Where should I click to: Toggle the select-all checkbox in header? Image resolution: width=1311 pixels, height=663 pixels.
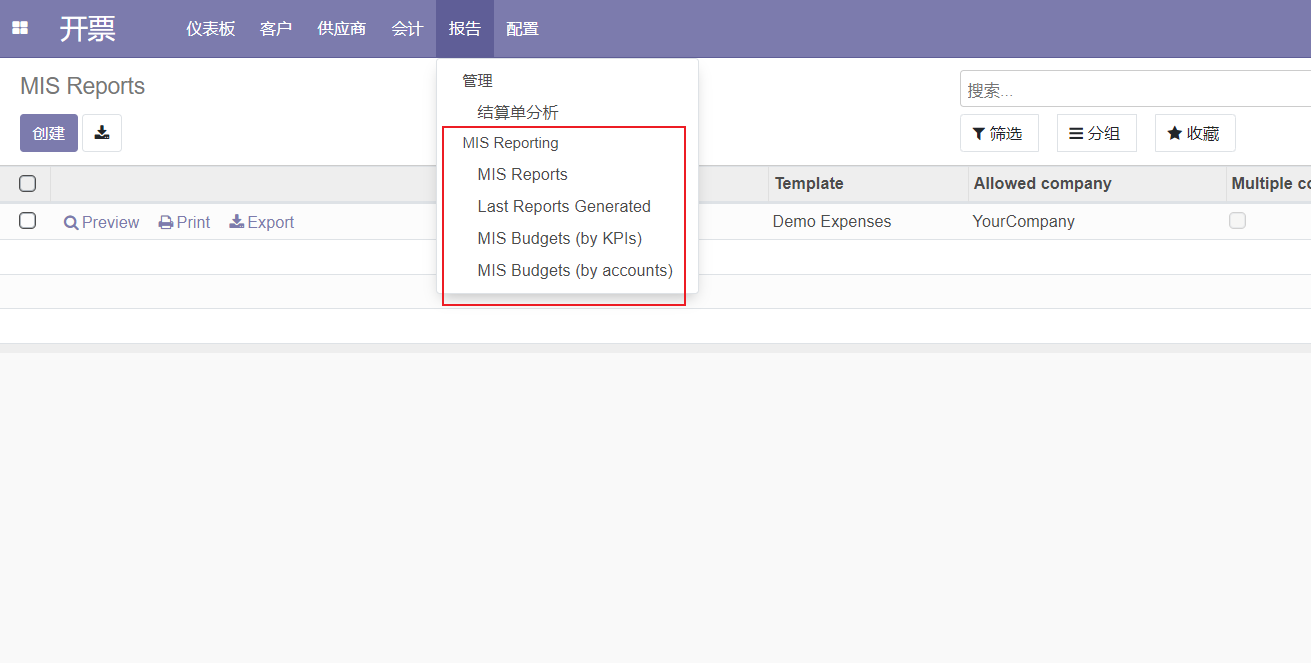click(28, 184)
